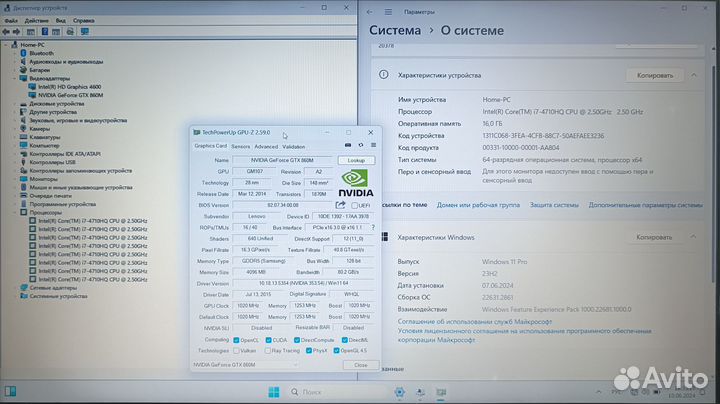Expand the Сетевые адаптеры tree node
The width and height of the screenshot is (720, 404).
[x=15, y=288]
